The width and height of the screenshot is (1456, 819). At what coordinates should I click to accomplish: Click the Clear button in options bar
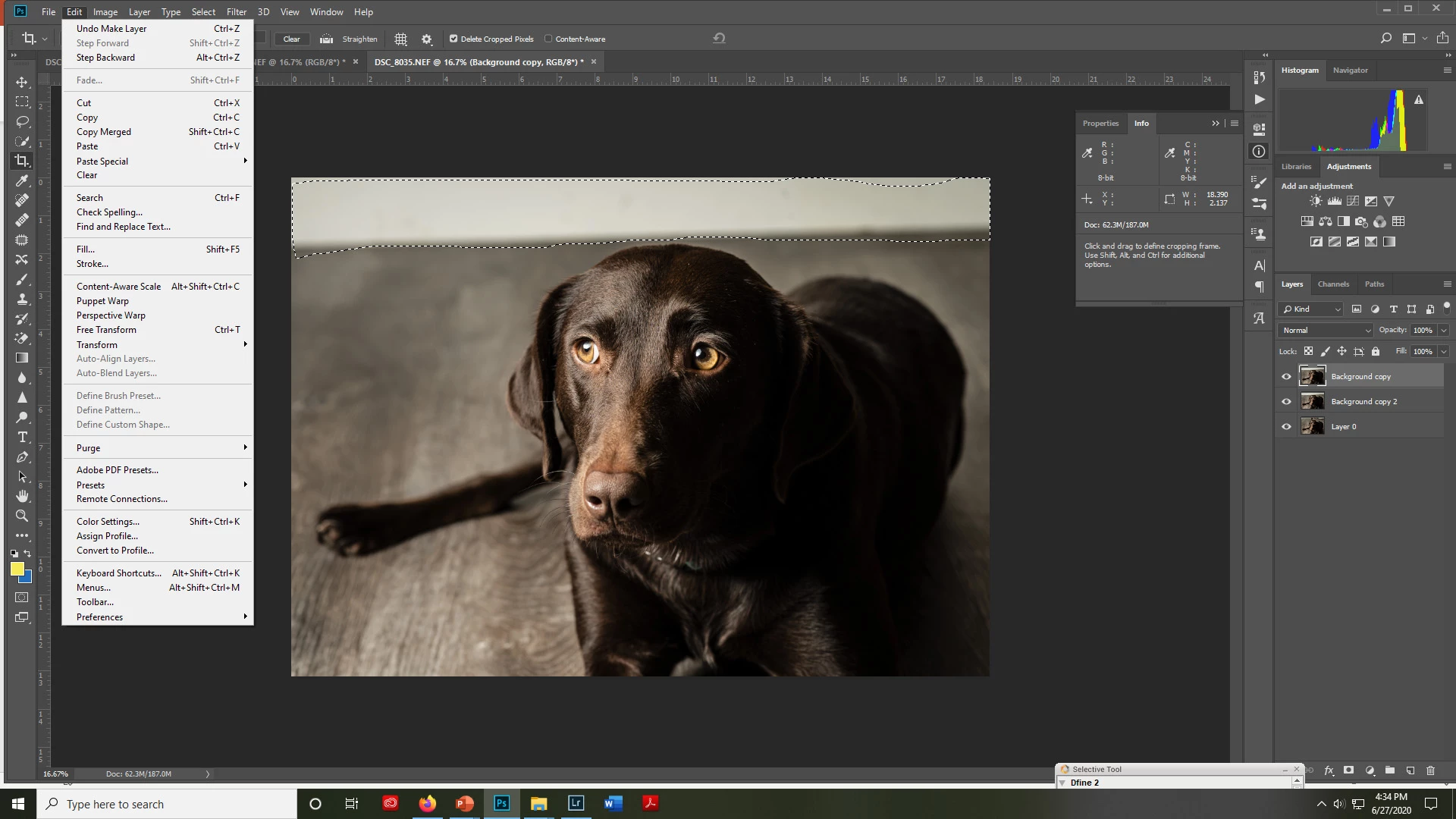[x=291, y=39]
